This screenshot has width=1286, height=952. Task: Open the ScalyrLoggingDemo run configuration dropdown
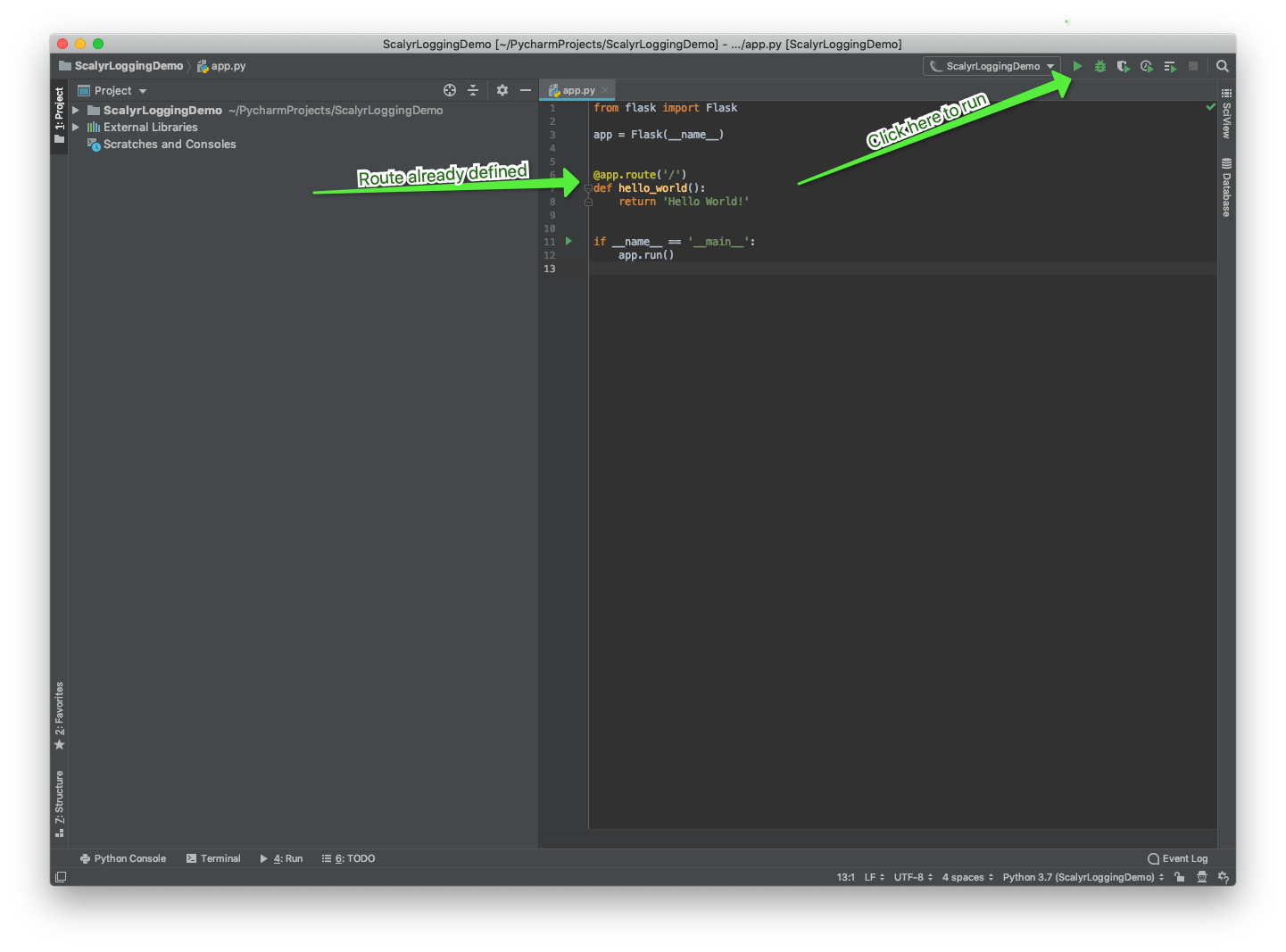(991, 66)
